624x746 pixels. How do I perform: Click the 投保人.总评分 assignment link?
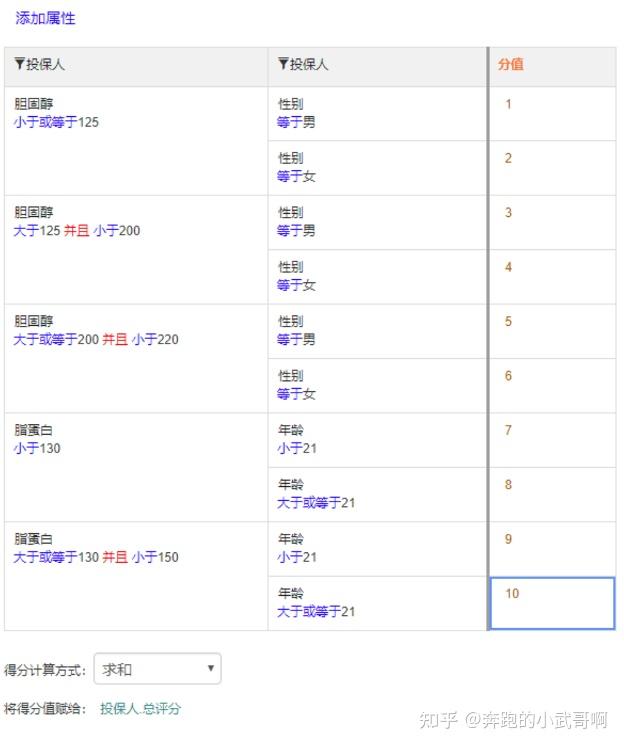pos(141,708)
